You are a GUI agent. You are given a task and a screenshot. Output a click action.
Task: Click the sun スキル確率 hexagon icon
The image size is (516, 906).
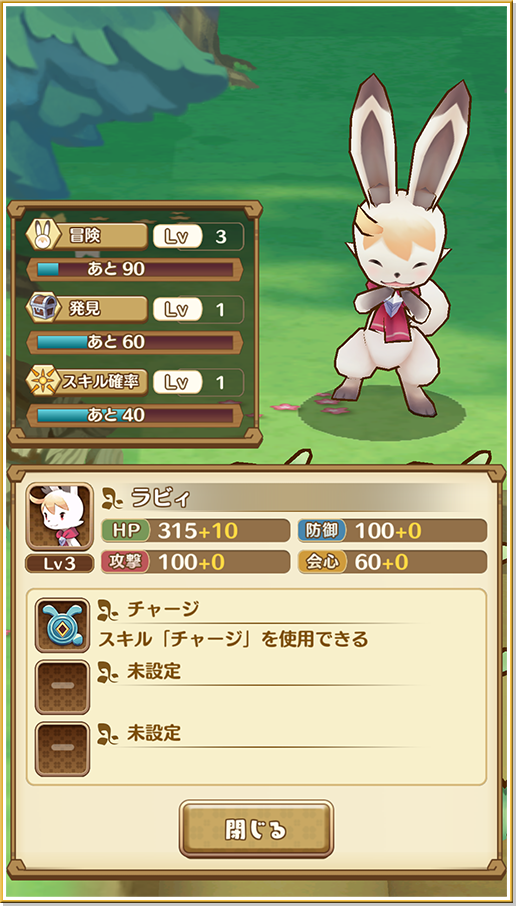(42, 382)
